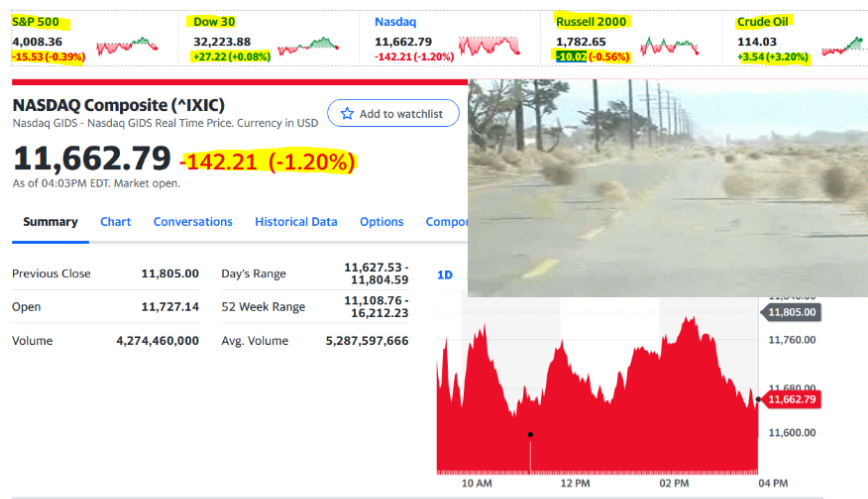Viewport: 868px width, 499px height.
Task: Click the Volume value 4,274,460,000
Action: click(x=157, y=341)
